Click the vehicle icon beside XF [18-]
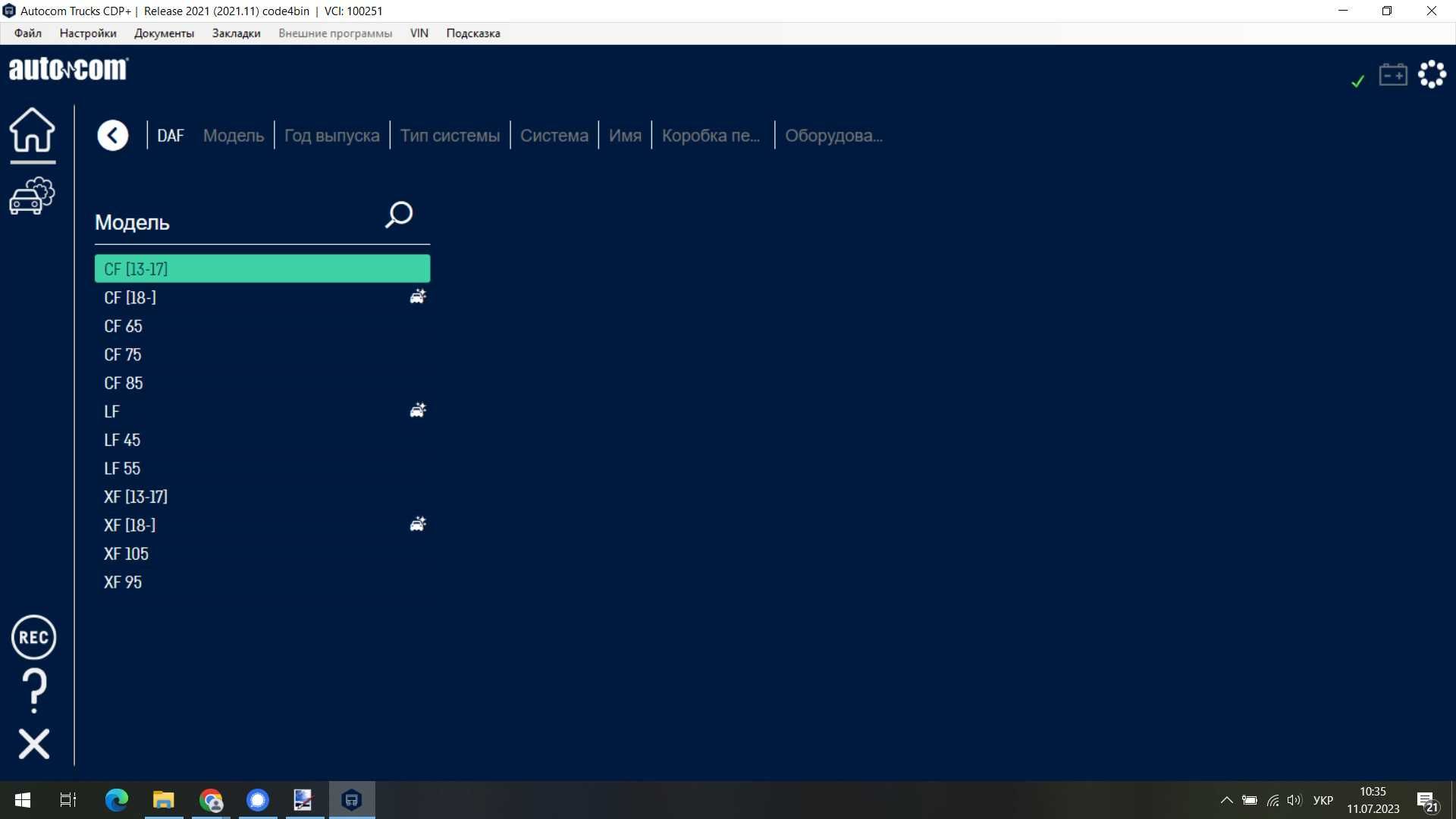 pos(418,524)
